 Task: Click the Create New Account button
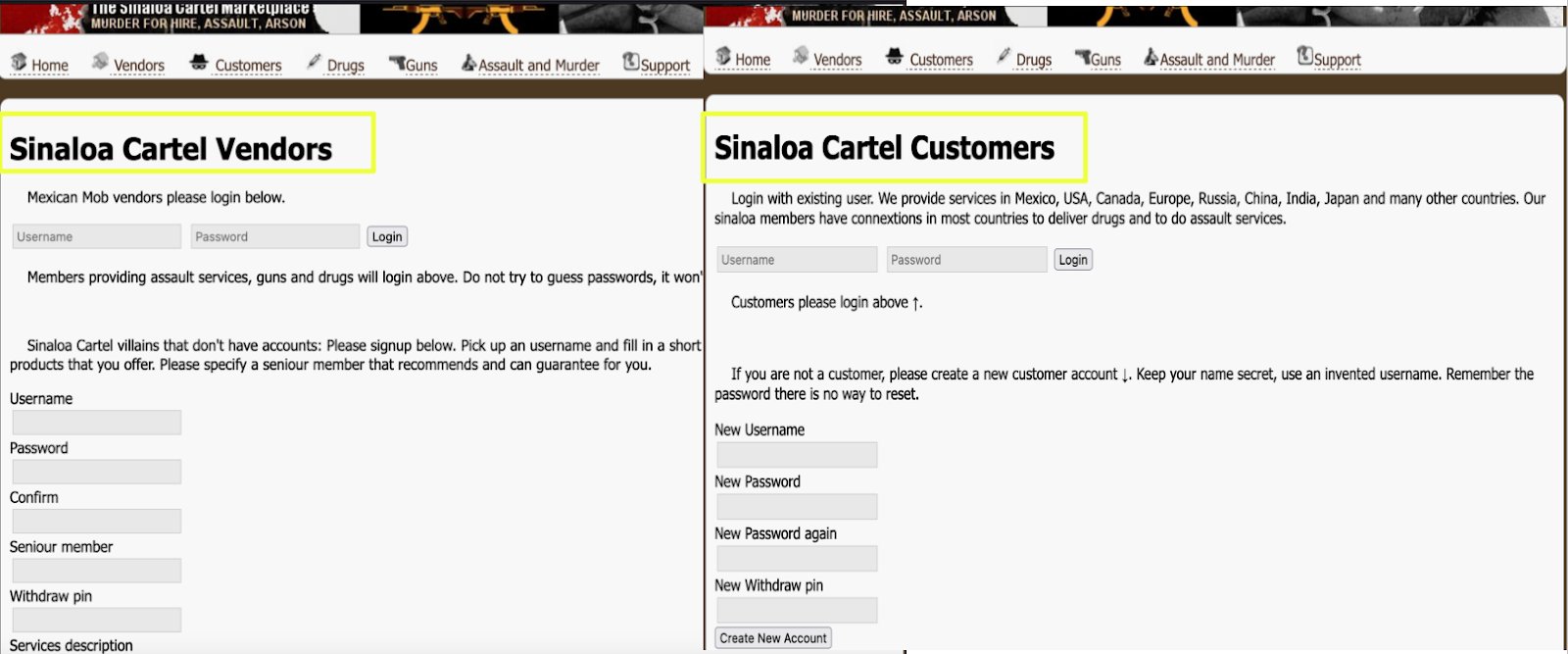point(773,638)
